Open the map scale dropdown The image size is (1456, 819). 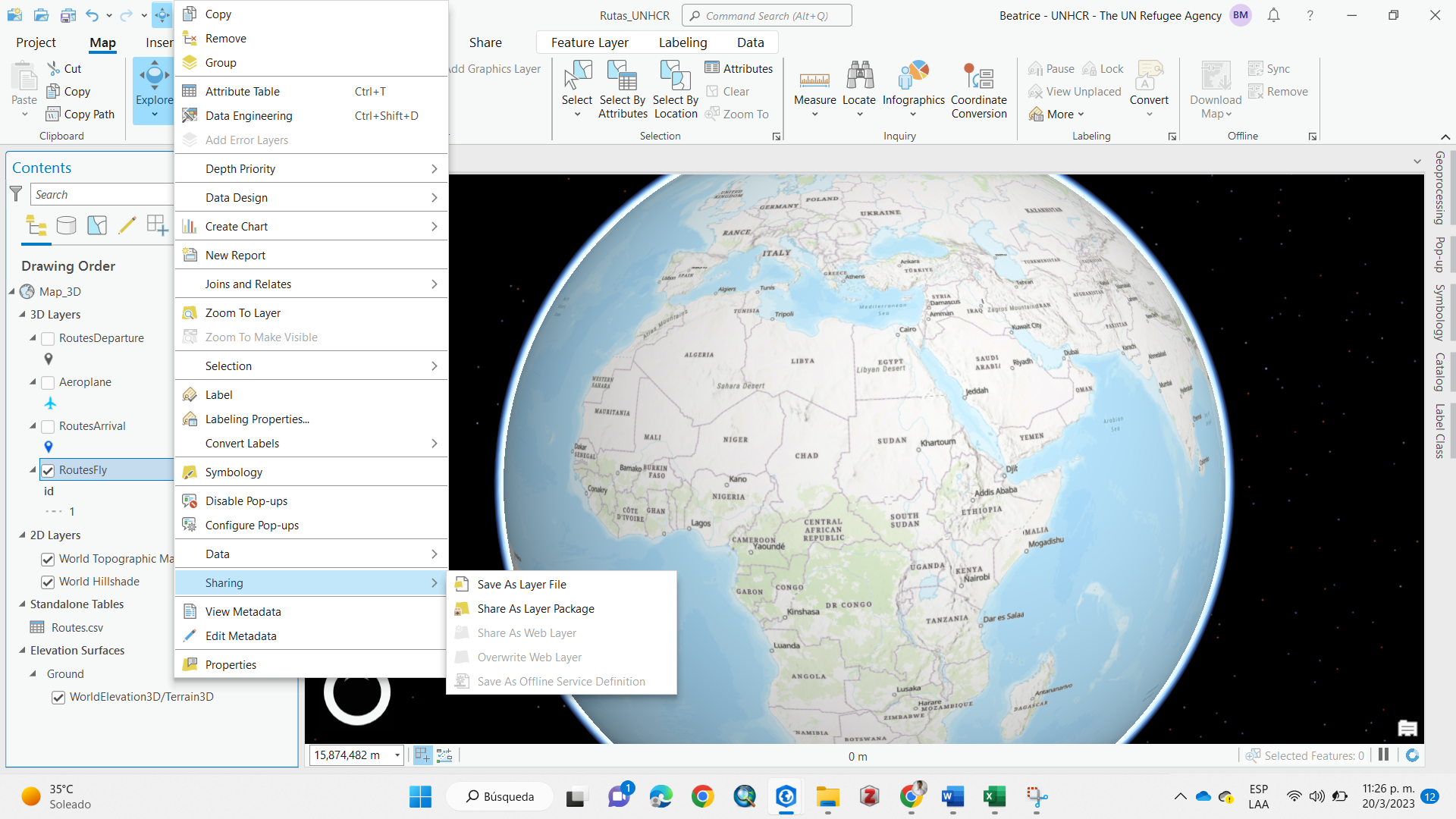coord(397,755)
